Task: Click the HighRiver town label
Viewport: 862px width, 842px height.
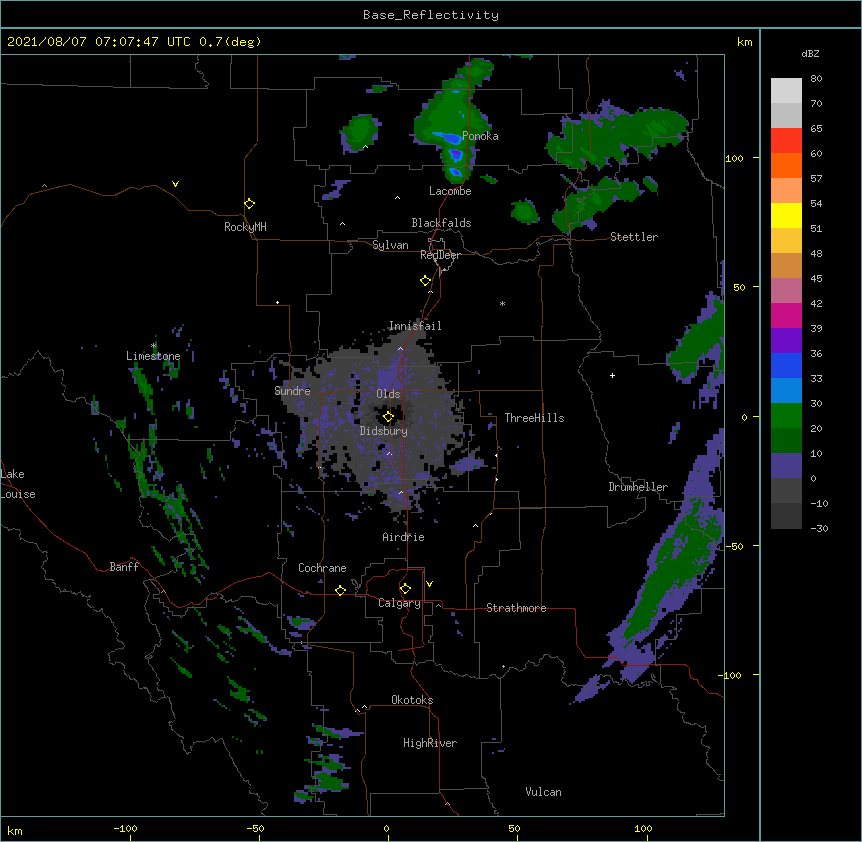Action: 430,743
